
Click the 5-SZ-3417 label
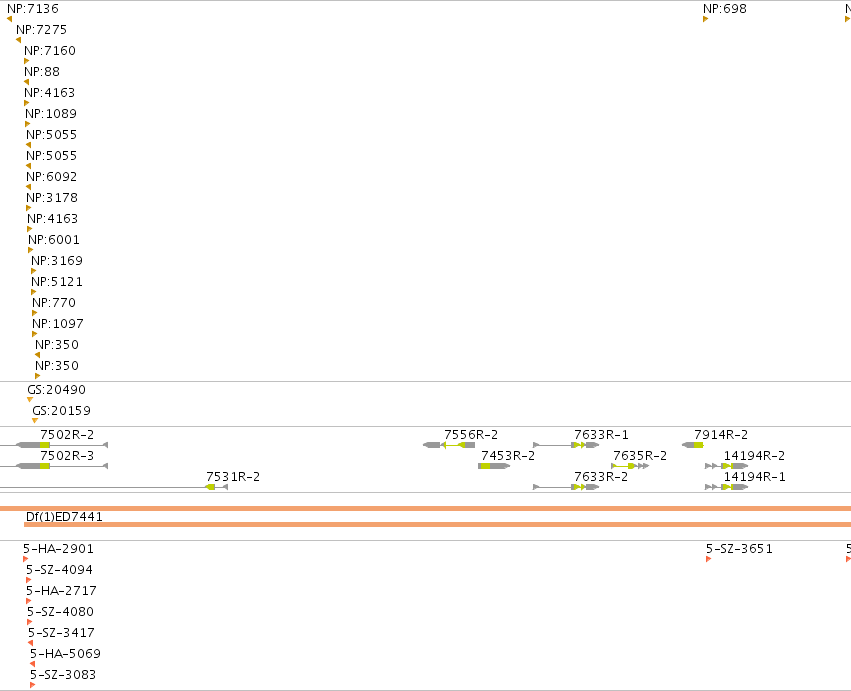click(61, 633)
